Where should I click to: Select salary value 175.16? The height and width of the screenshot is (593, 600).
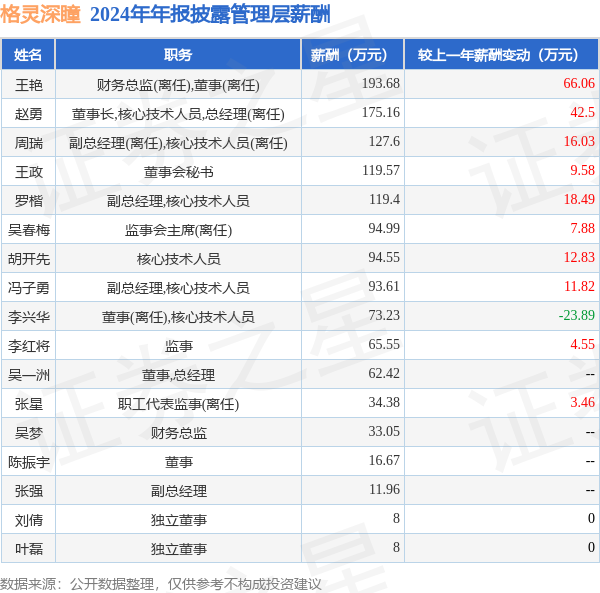coord(381,112)
